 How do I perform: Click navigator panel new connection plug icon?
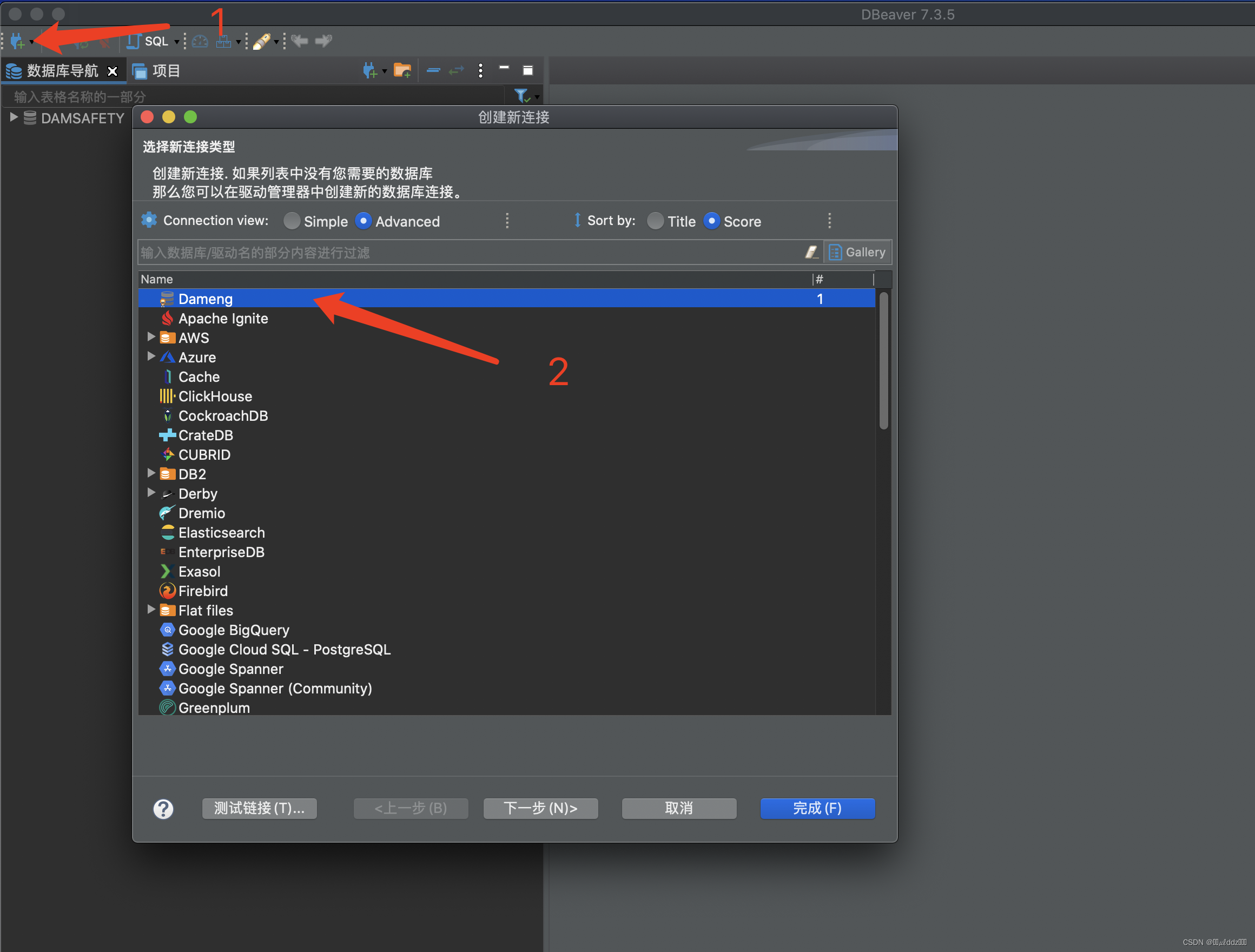(x=370, y=70)
